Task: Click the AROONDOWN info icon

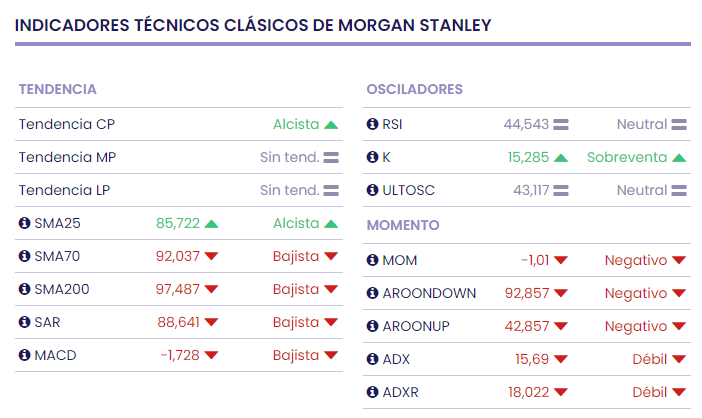Action: [373, 294]
